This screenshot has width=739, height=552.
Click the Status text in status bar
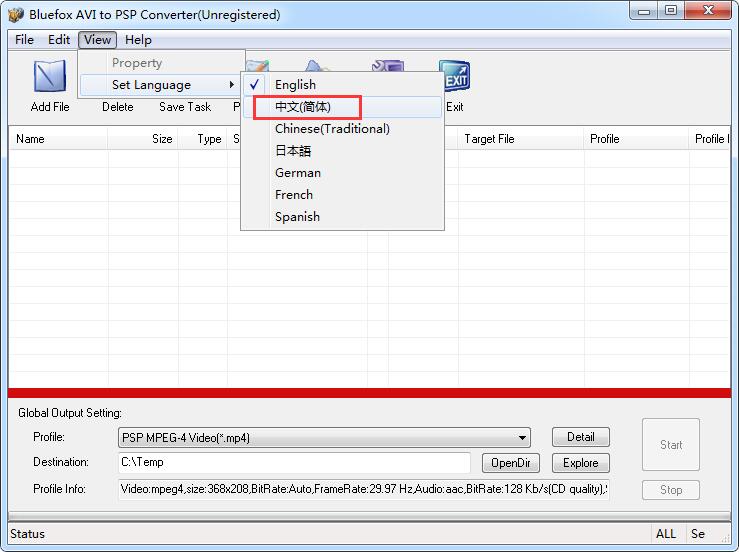tap(27, 534)
